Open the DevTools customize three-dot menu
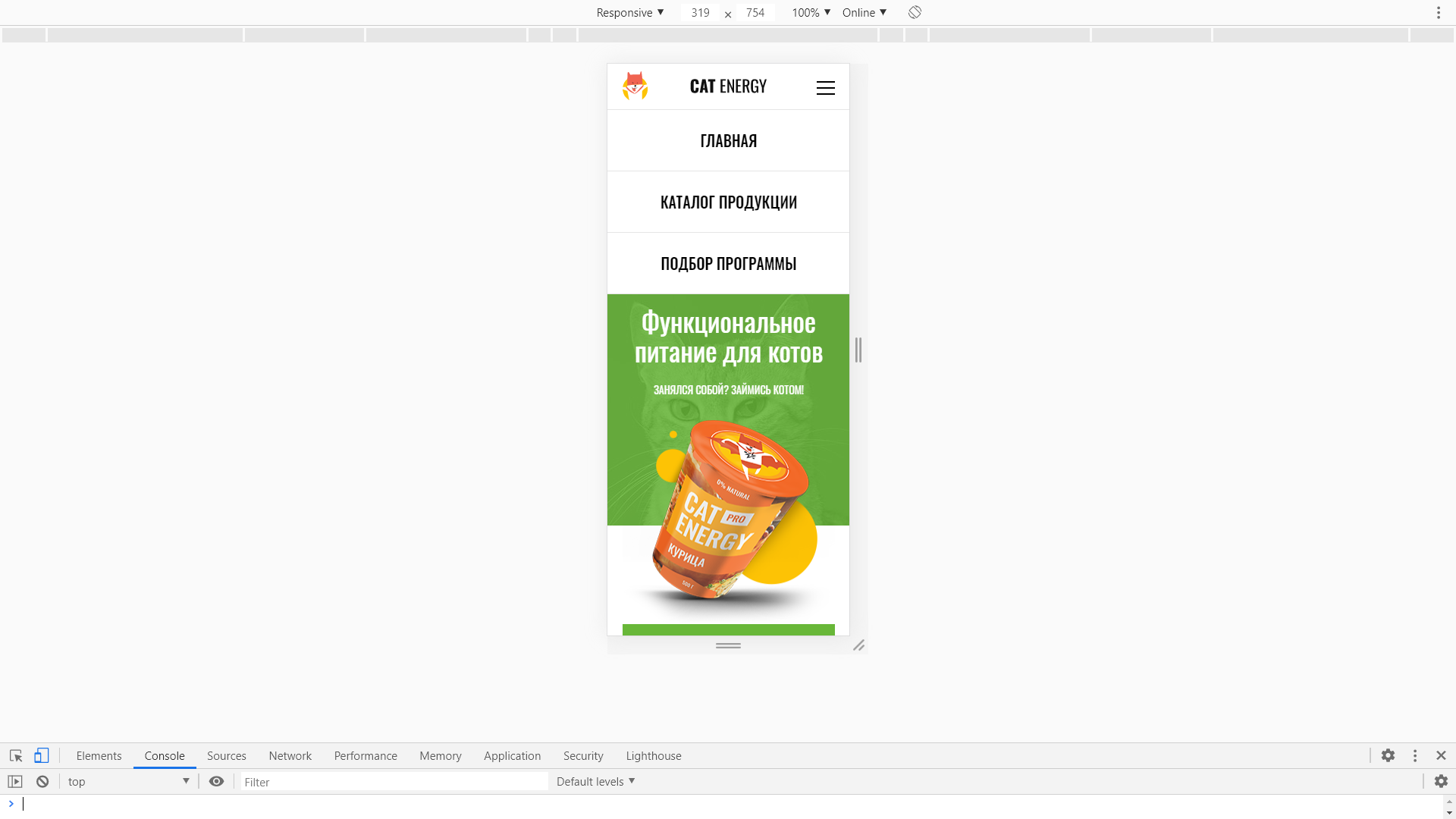 tap(1415, 756)
